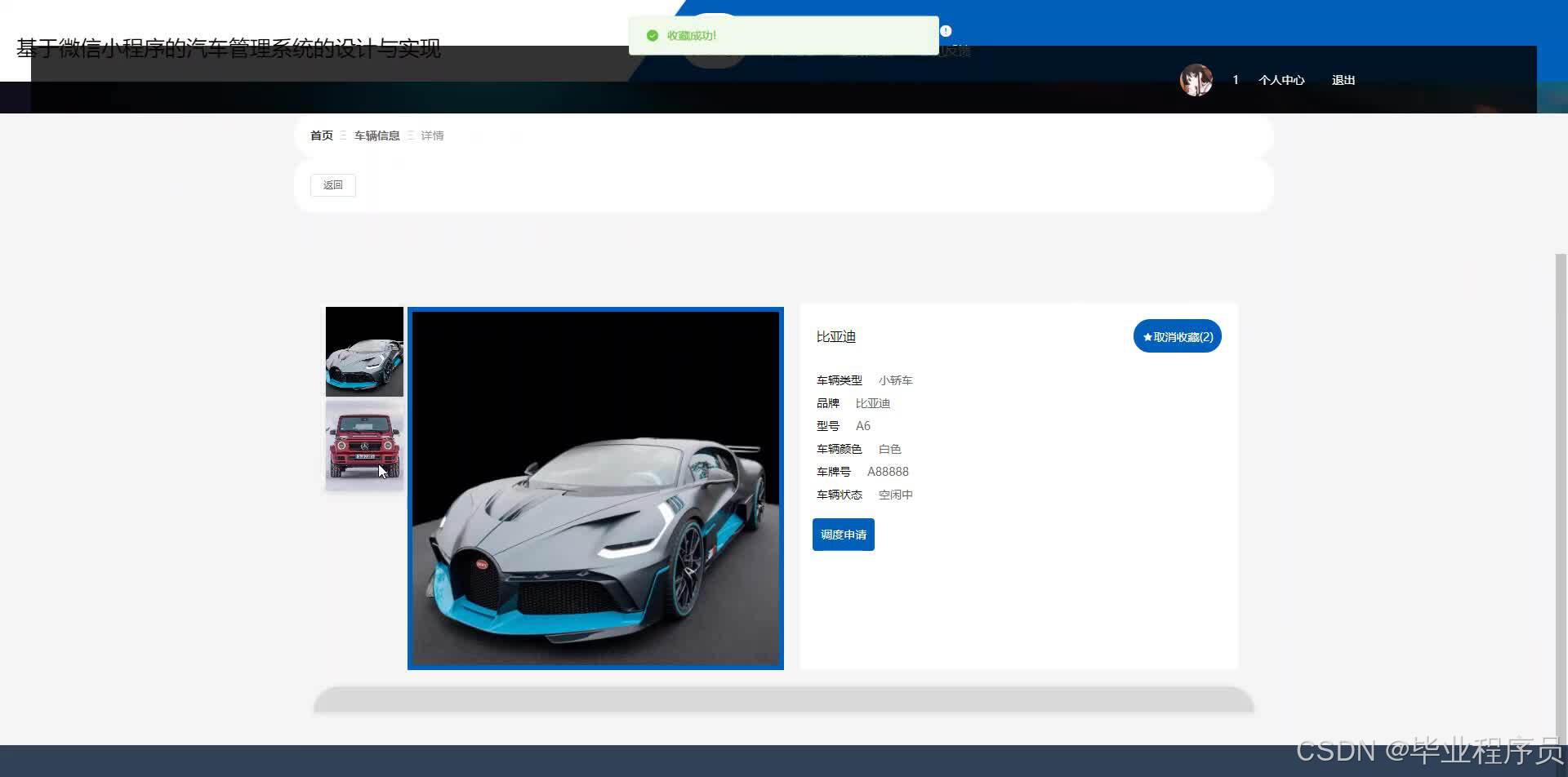Click the 空闲中 status value
The height and width of the screenshot is (777, 1568).
(896, 495)
